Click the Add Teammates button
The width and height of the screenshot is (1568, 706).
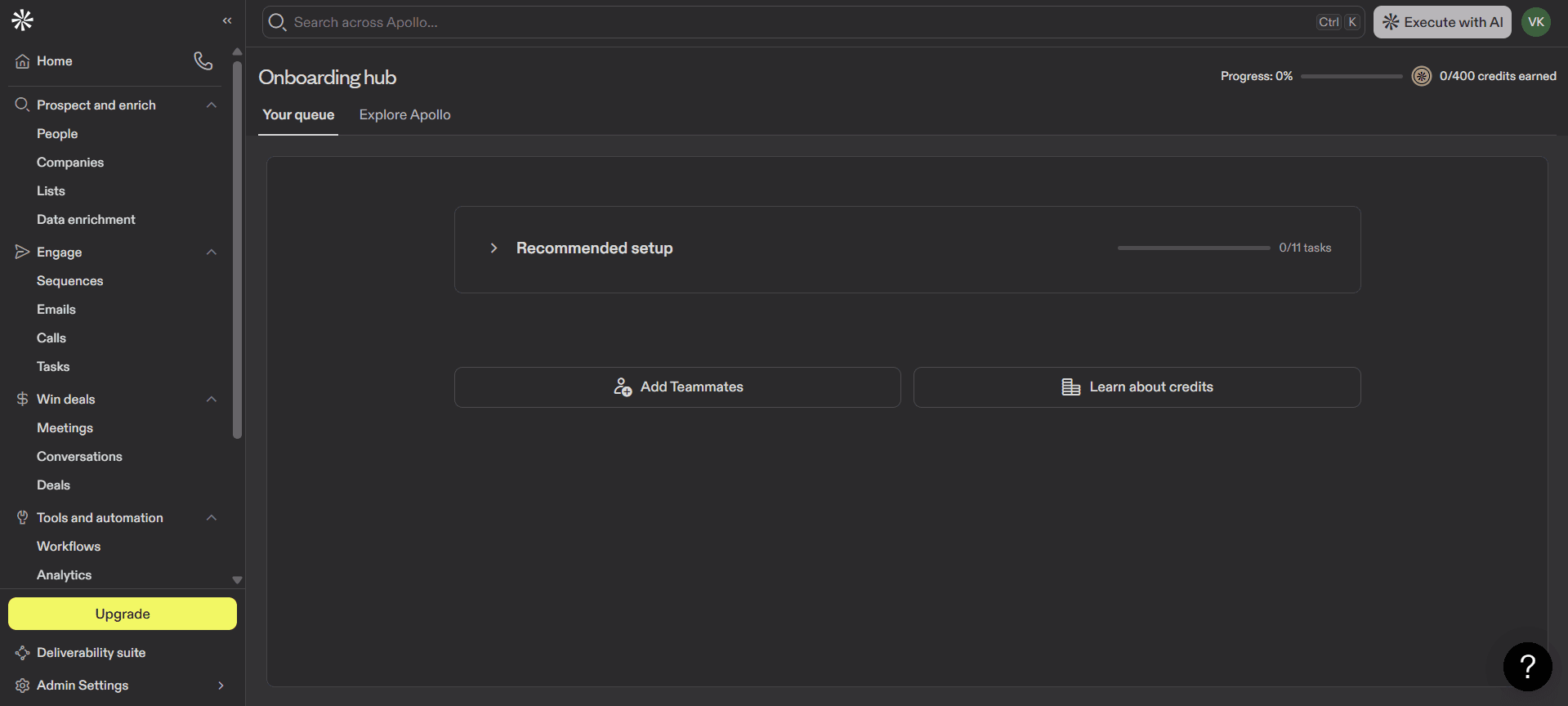click(677, 387)
